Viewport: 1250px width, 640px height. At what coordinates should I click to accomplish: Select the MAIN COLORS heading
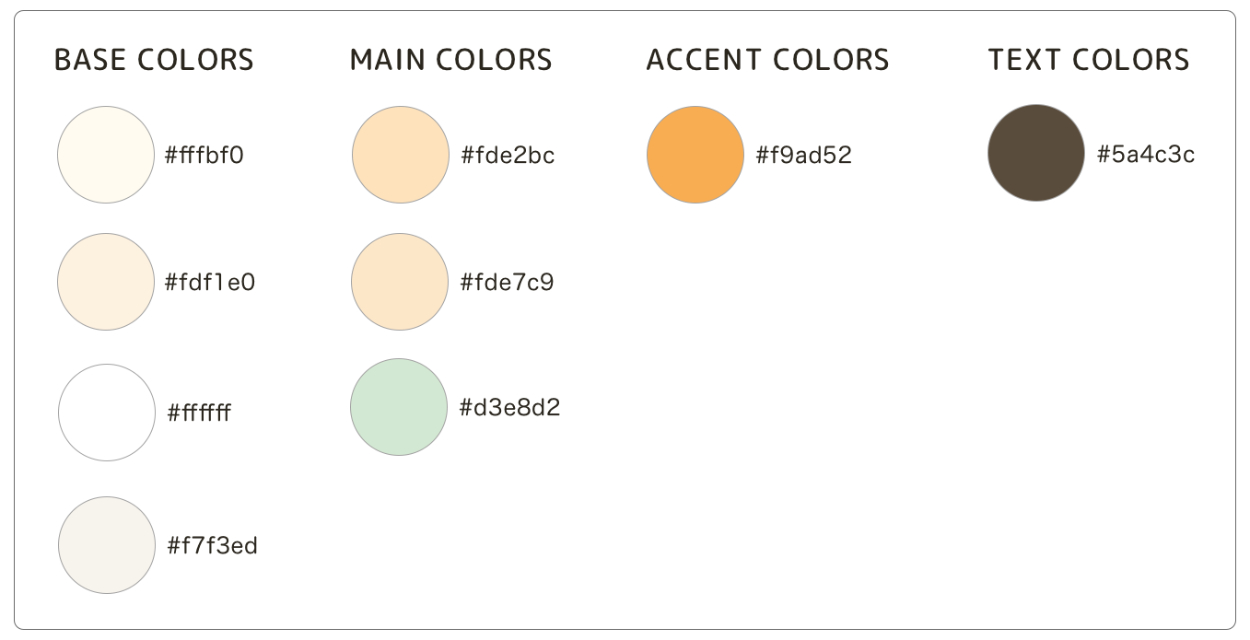451,60
